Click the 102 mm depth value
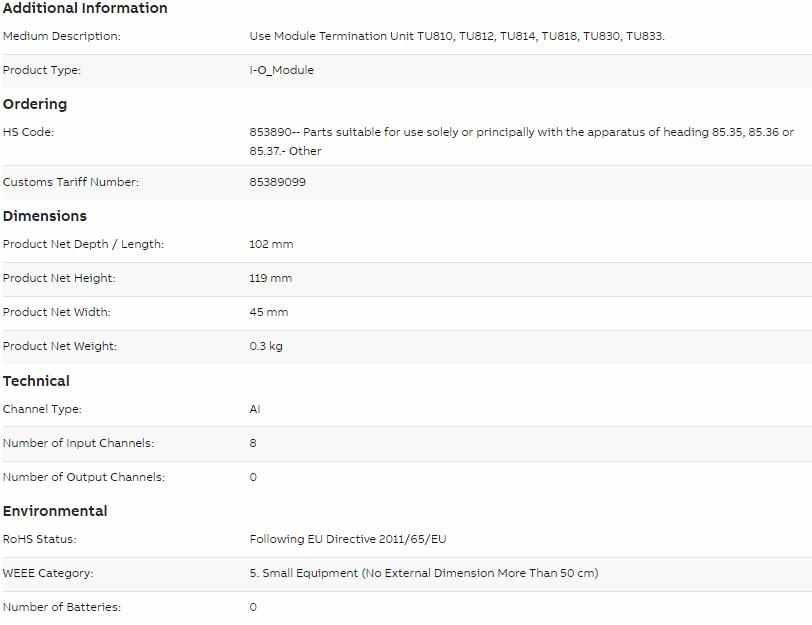 point(271,244)
